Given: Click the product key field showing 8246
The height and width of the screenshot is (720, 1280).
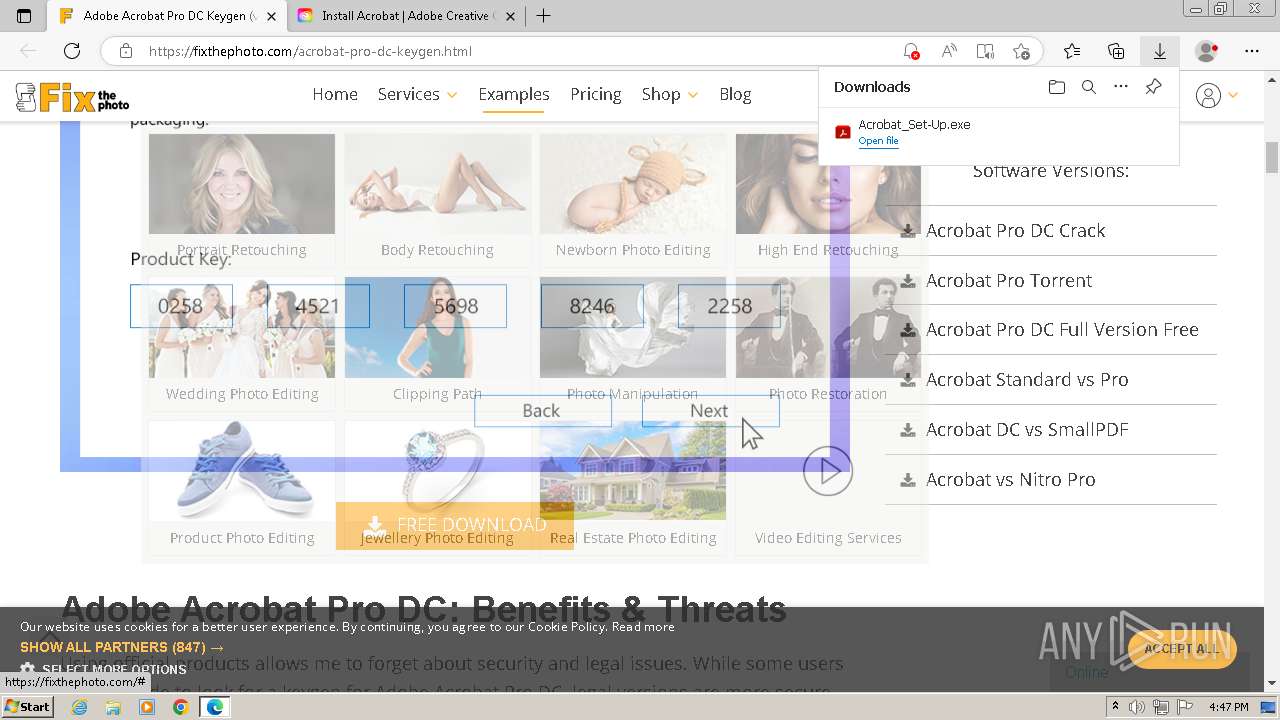Looking at the screenshot, I should (x=592, y=306).
